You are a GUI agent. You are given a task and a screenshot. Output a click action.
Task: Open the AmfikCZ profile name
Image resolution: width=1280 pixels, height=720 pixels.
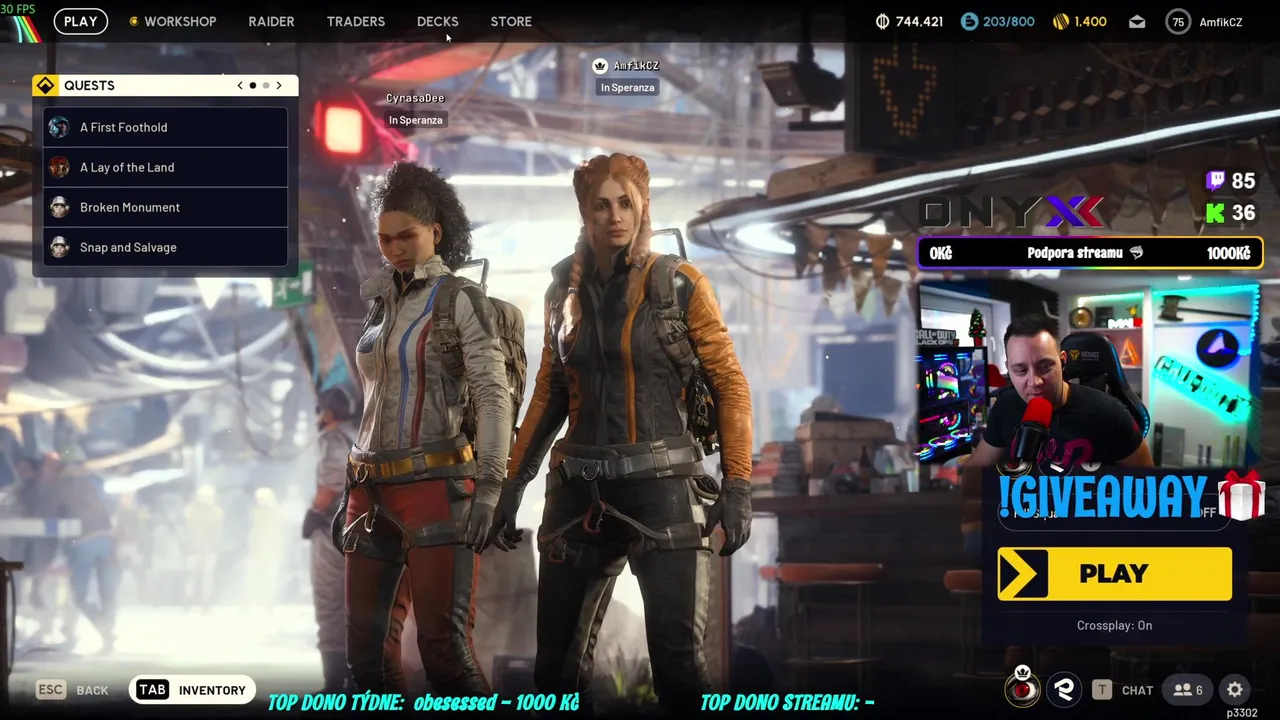point(1220,22)
